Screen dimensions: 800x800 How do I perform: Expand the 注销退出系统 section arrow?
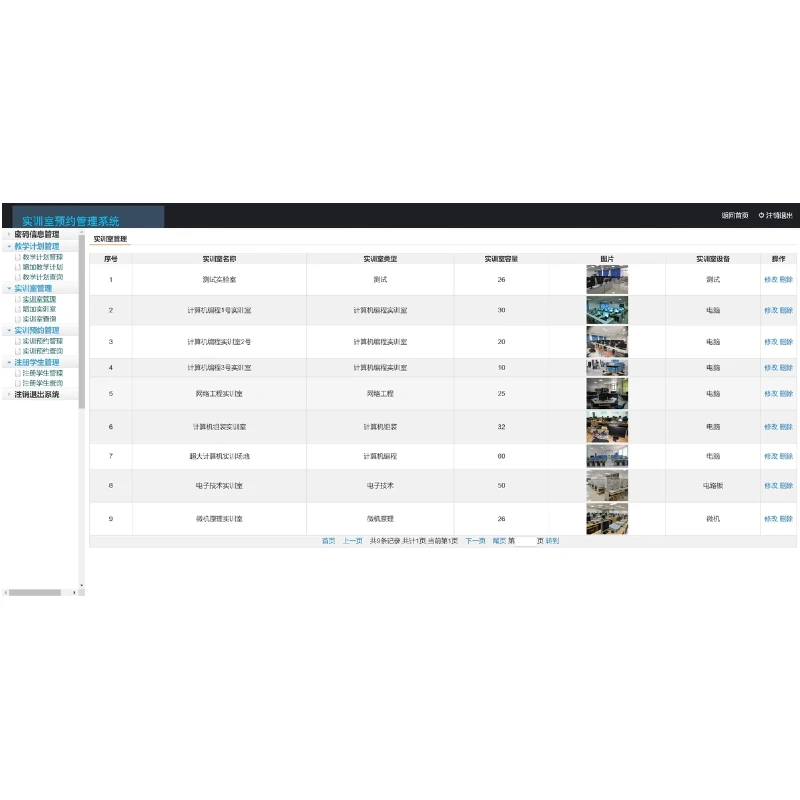coord(9,394)
